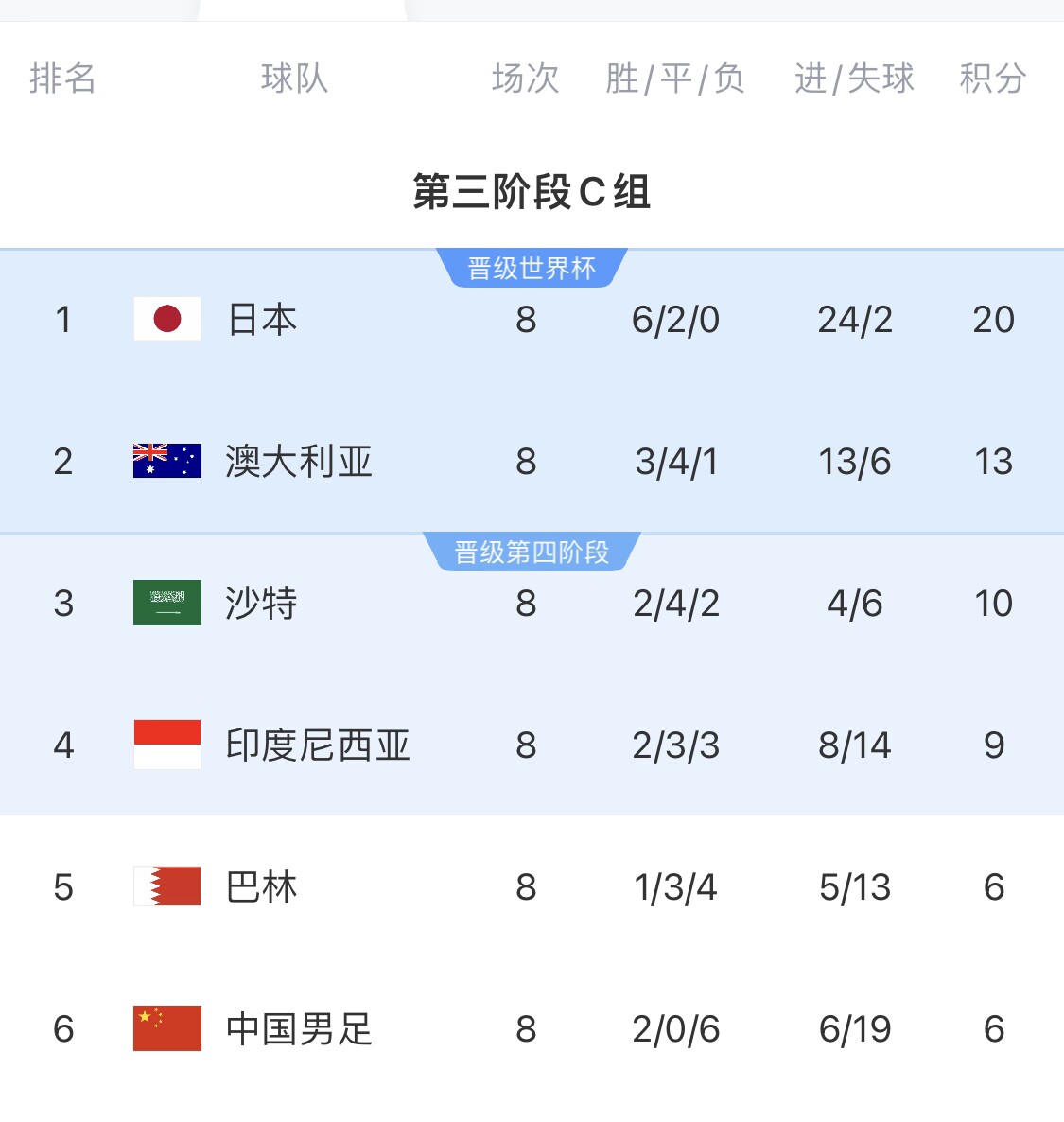The height and width of the screenshot is (1122, 1064).
Task: Click the Australia flag icon
Action: click(167, 461)
